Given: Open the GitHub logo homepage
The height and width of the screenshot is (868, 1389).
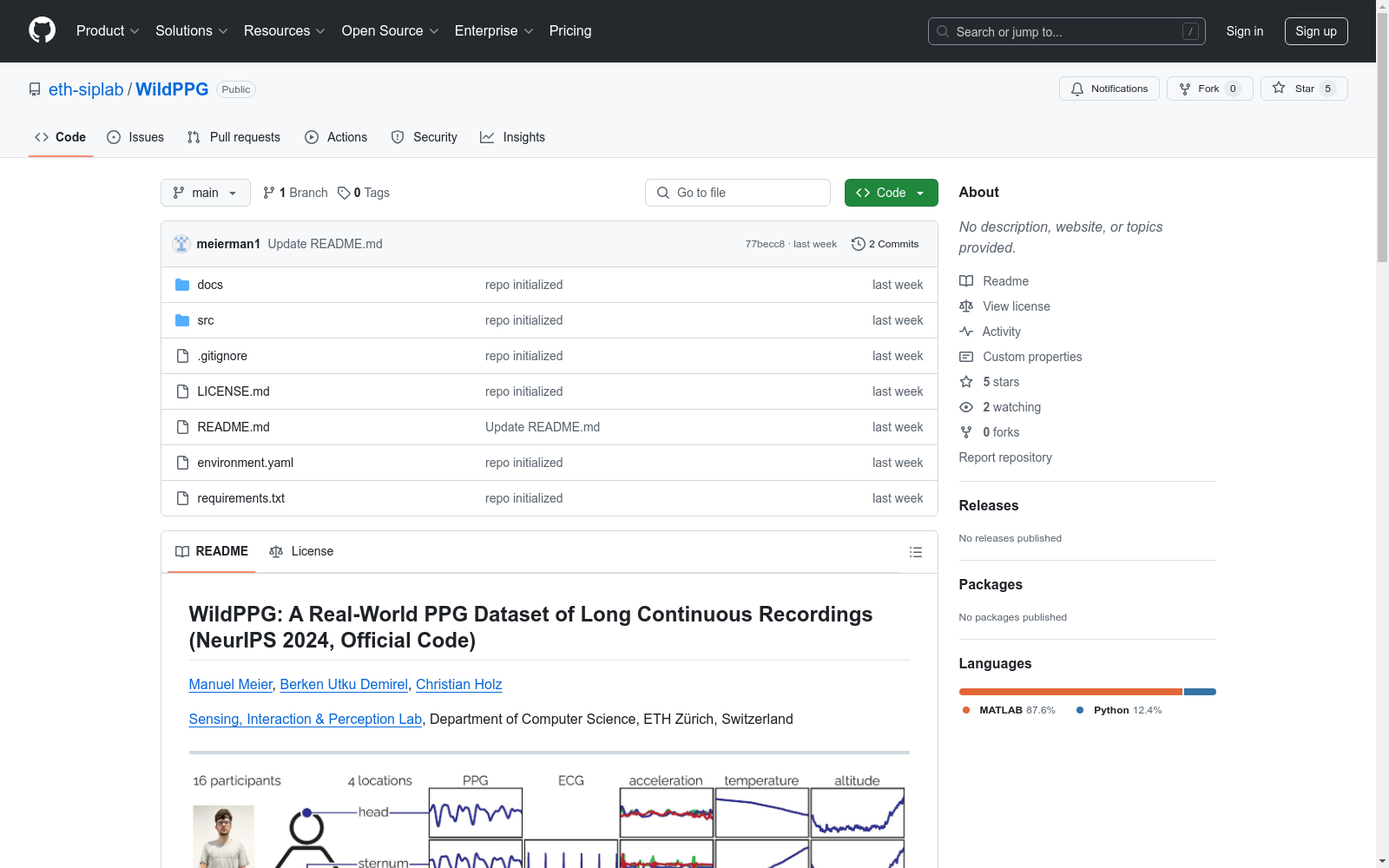Looking at the screenshot, I should (x=42, y=30).
